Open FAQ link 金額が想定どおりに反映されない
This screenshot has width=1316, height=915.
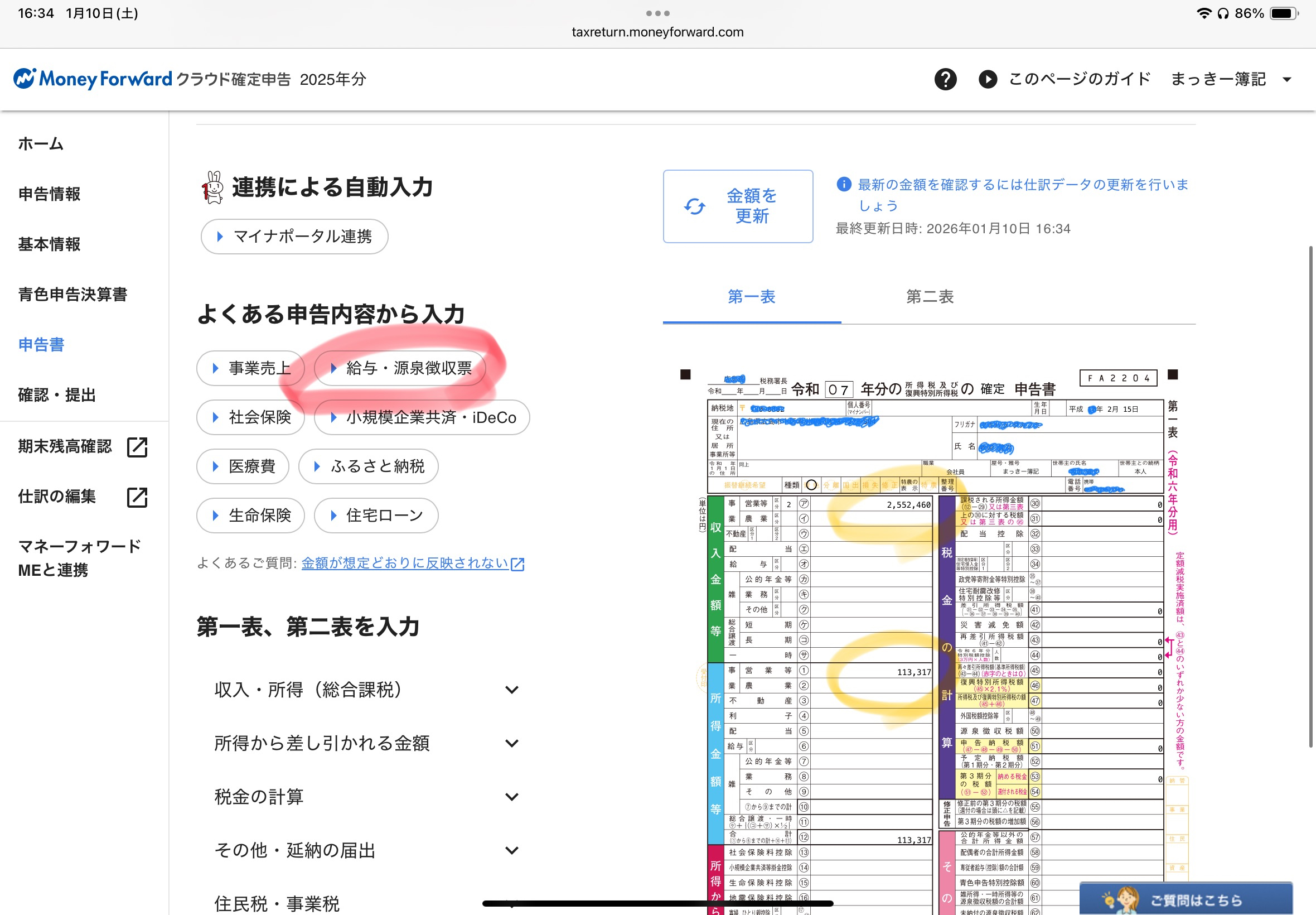tap(405, 564)
